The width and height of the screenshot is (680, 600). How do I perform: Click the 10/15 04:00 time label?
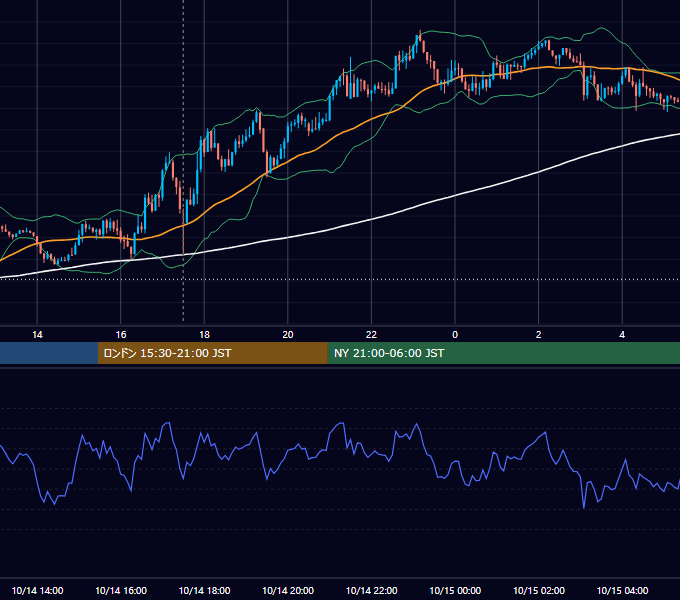coord(622,590)
